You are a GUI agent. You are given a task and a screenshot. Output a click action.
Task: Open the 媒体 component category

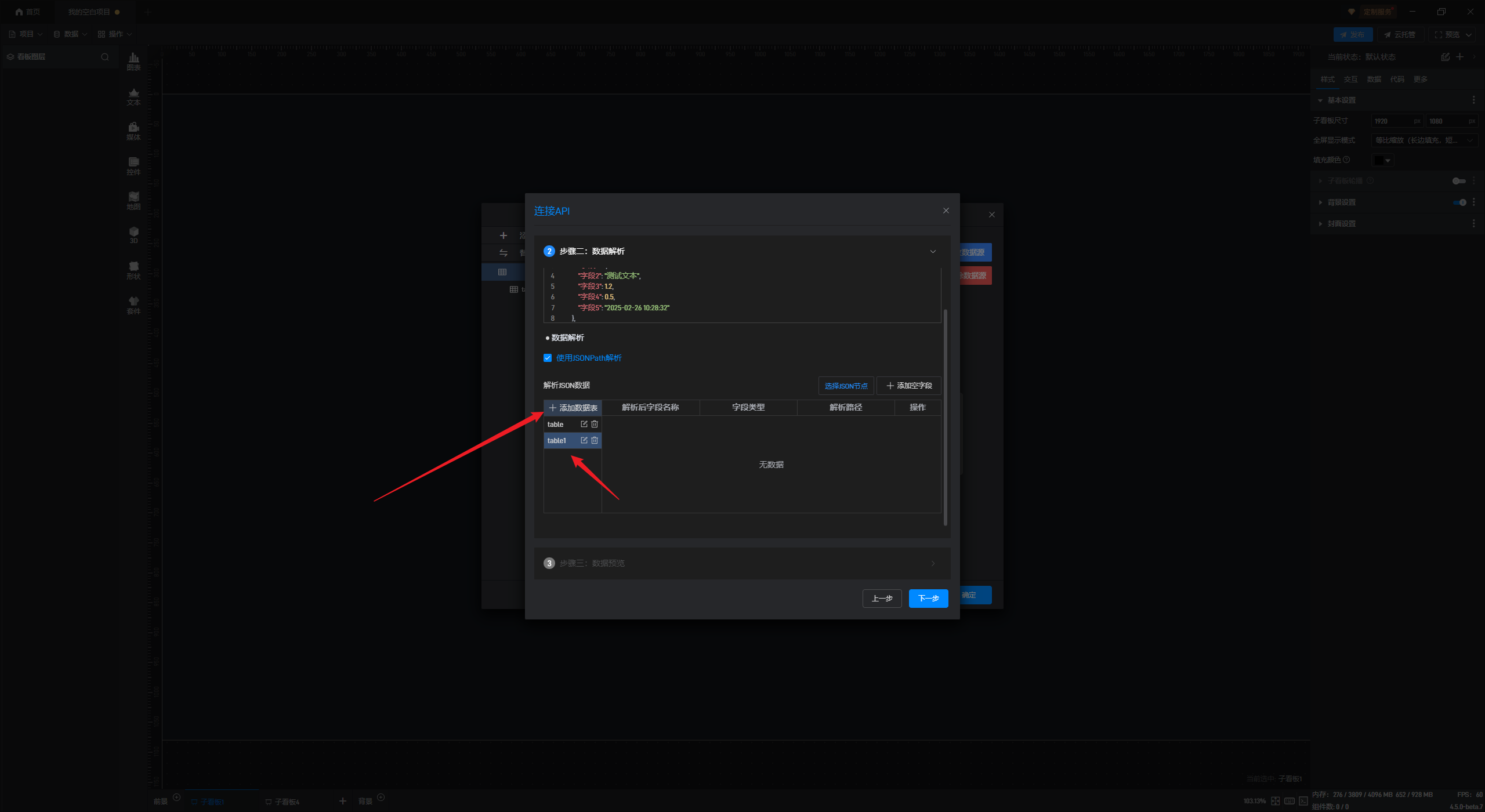click(134, 131)
